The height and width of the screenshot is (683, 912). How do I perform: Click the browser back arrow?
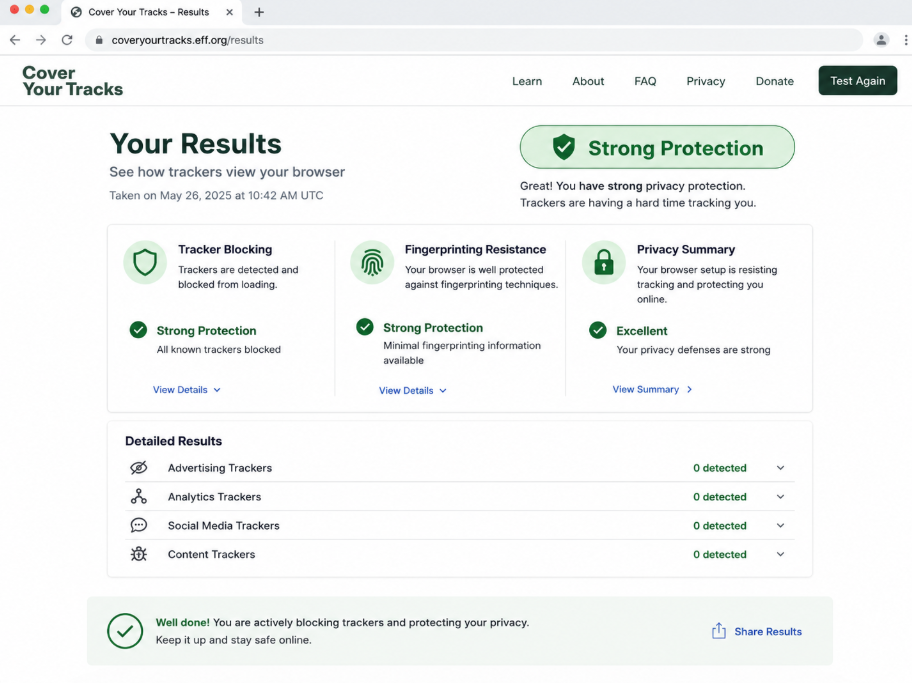click(x=15, y=40)
